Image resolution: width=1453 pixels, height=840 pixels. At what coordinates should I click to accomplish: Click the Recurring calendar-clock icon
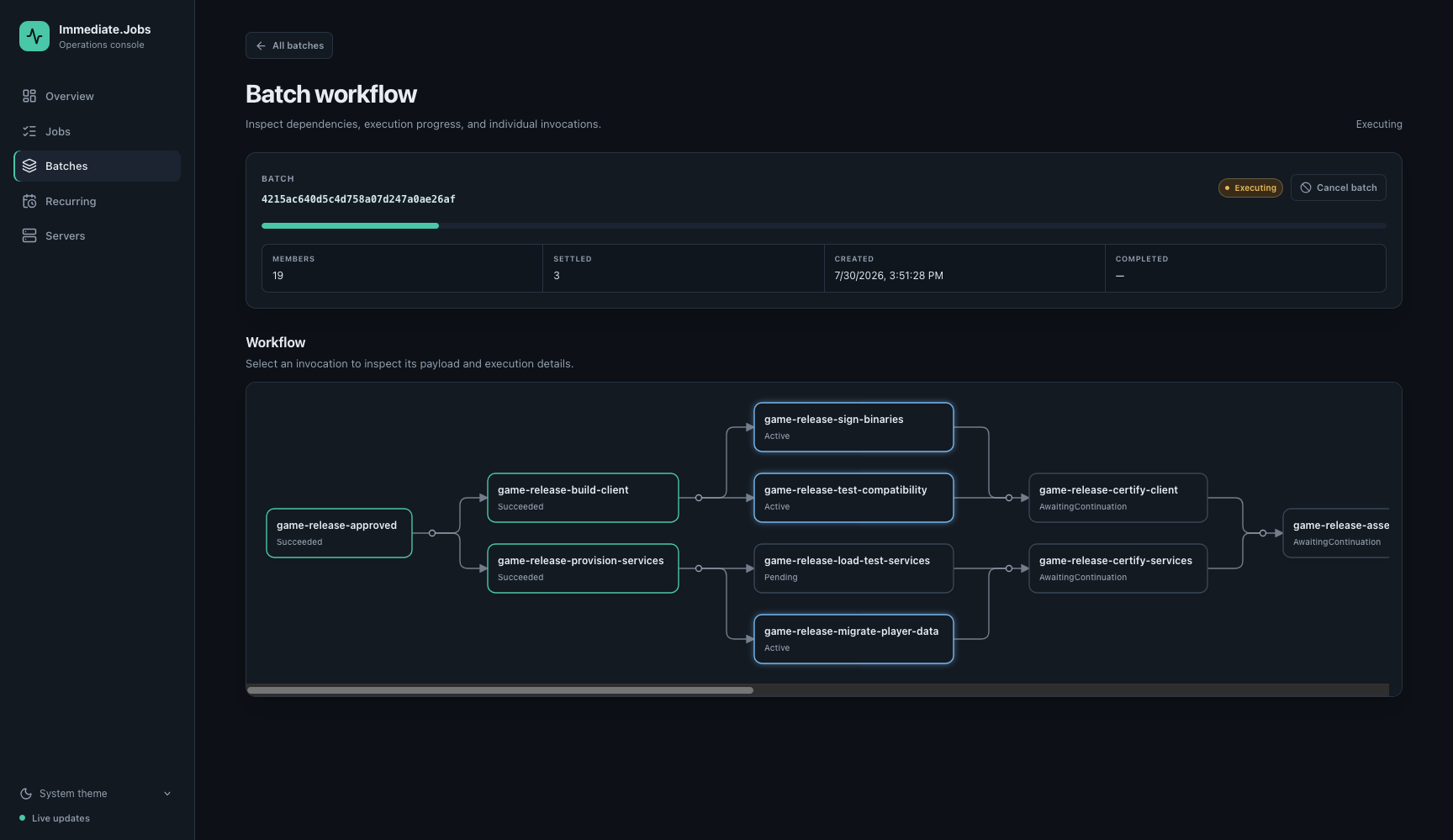pyautogui.click(x=29, y=201)
